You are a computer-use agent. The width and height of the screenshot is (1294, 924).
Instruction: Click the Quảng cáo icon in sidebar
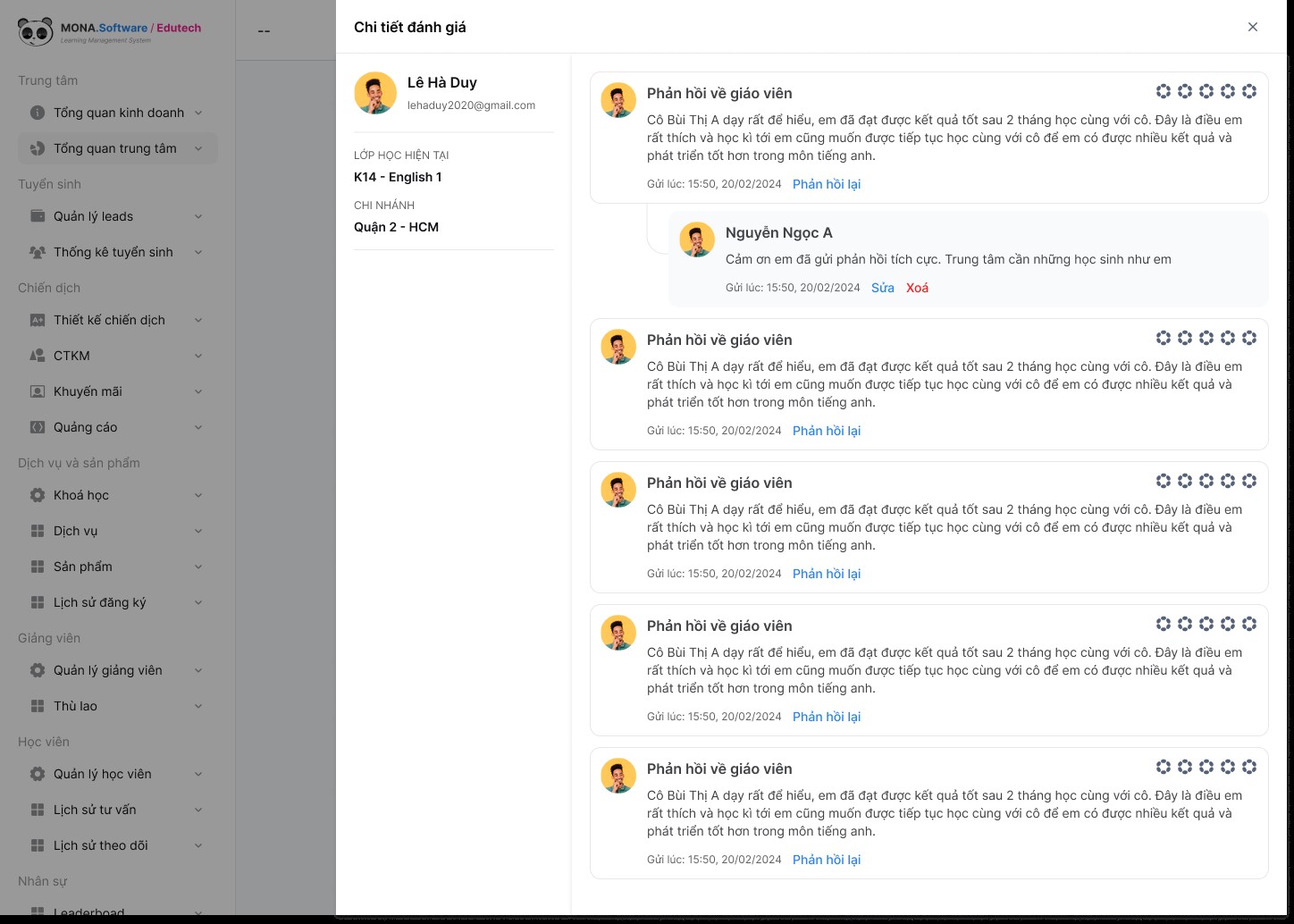(38, 427)
